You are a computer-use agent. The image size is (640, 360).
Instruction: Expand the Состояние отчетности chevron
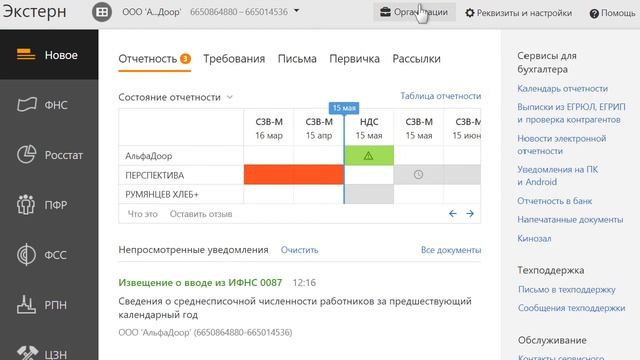(x=230, y=97)
